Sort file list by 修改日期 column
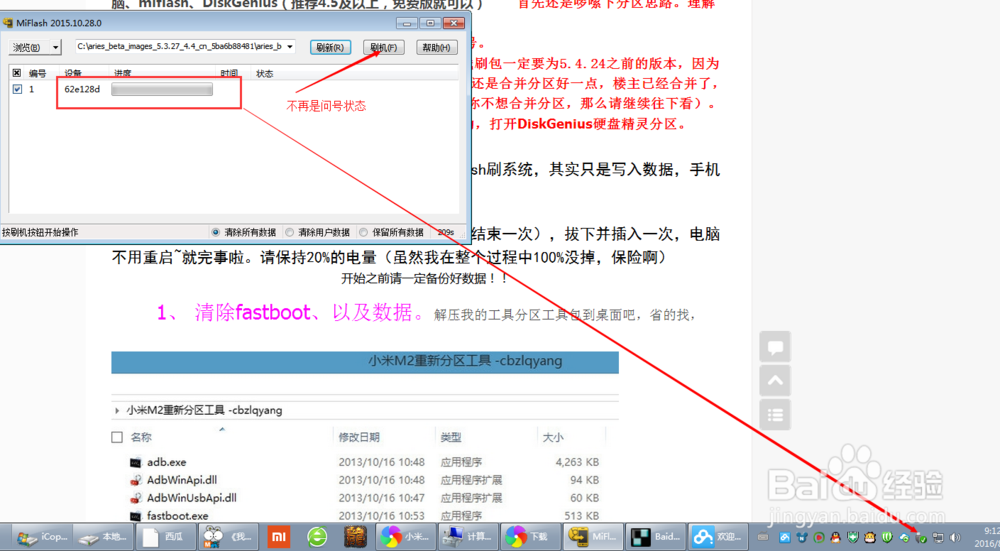The width and height of the screenshot is (1000, 551). click(x=359, y=437)
